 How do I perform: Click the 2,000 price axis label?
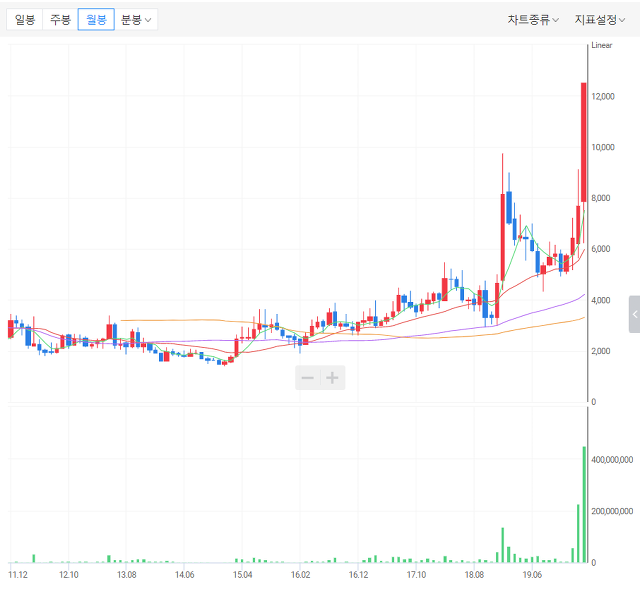601,351
